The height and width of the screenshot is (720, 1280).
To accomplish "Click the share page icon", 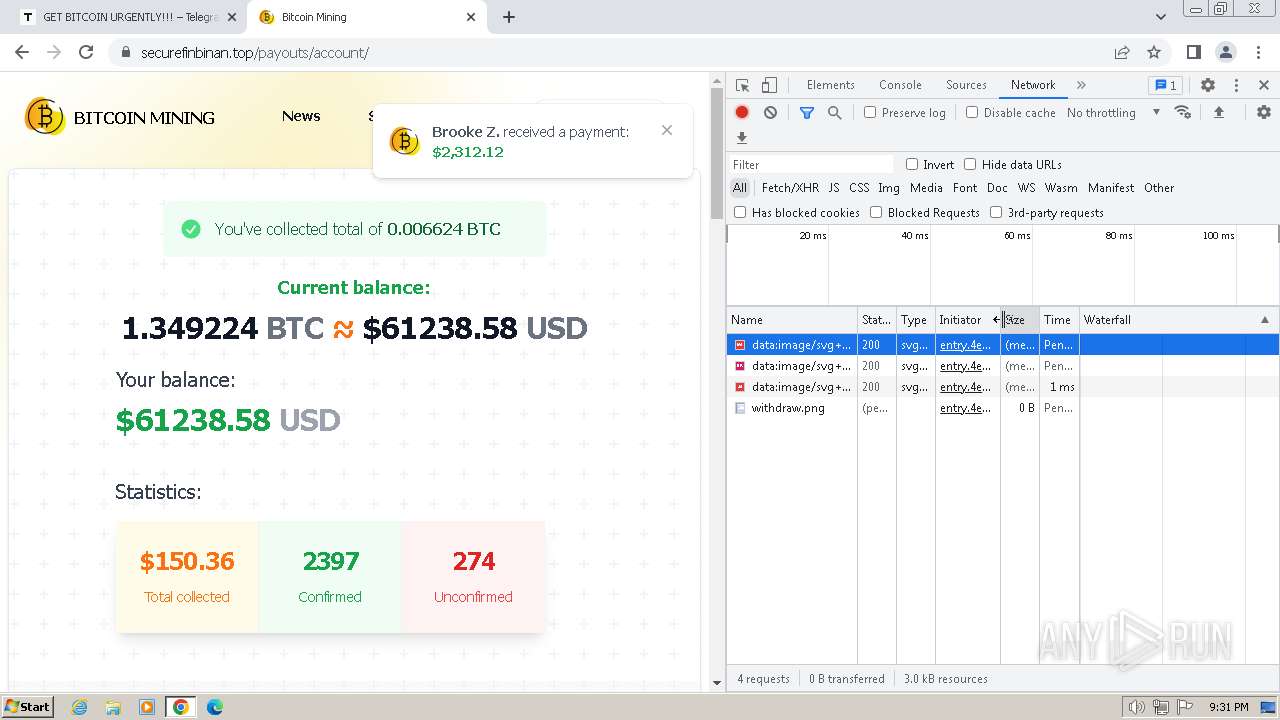I will tap(1122, 52).
